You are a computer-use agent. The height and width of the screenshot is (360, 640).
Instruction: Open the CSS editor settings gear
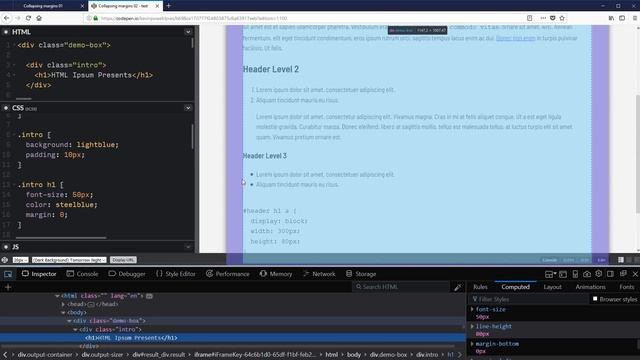(x=6, y=108)
